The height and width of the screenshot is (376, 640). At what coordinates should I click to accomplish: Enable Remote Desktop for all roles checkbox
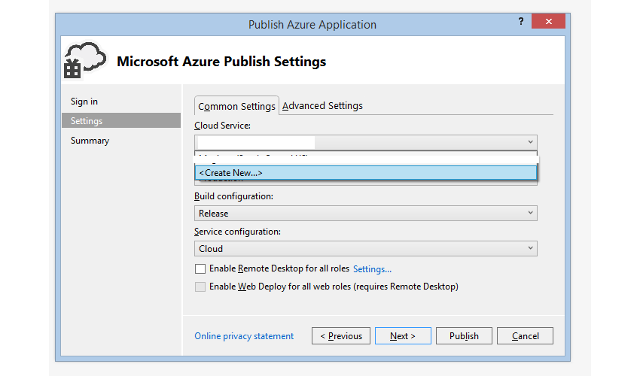200,269
